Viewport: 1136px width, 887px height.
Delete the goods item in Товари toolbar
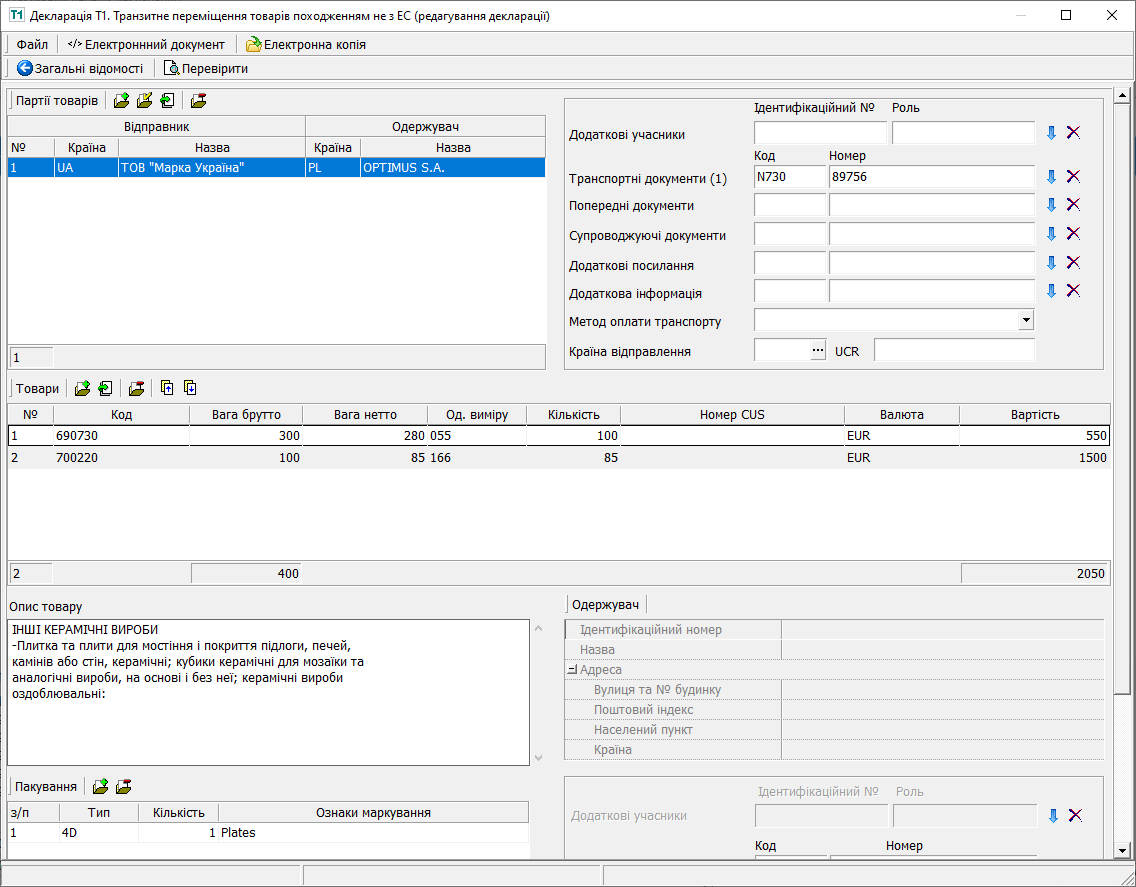pos(136,388)
